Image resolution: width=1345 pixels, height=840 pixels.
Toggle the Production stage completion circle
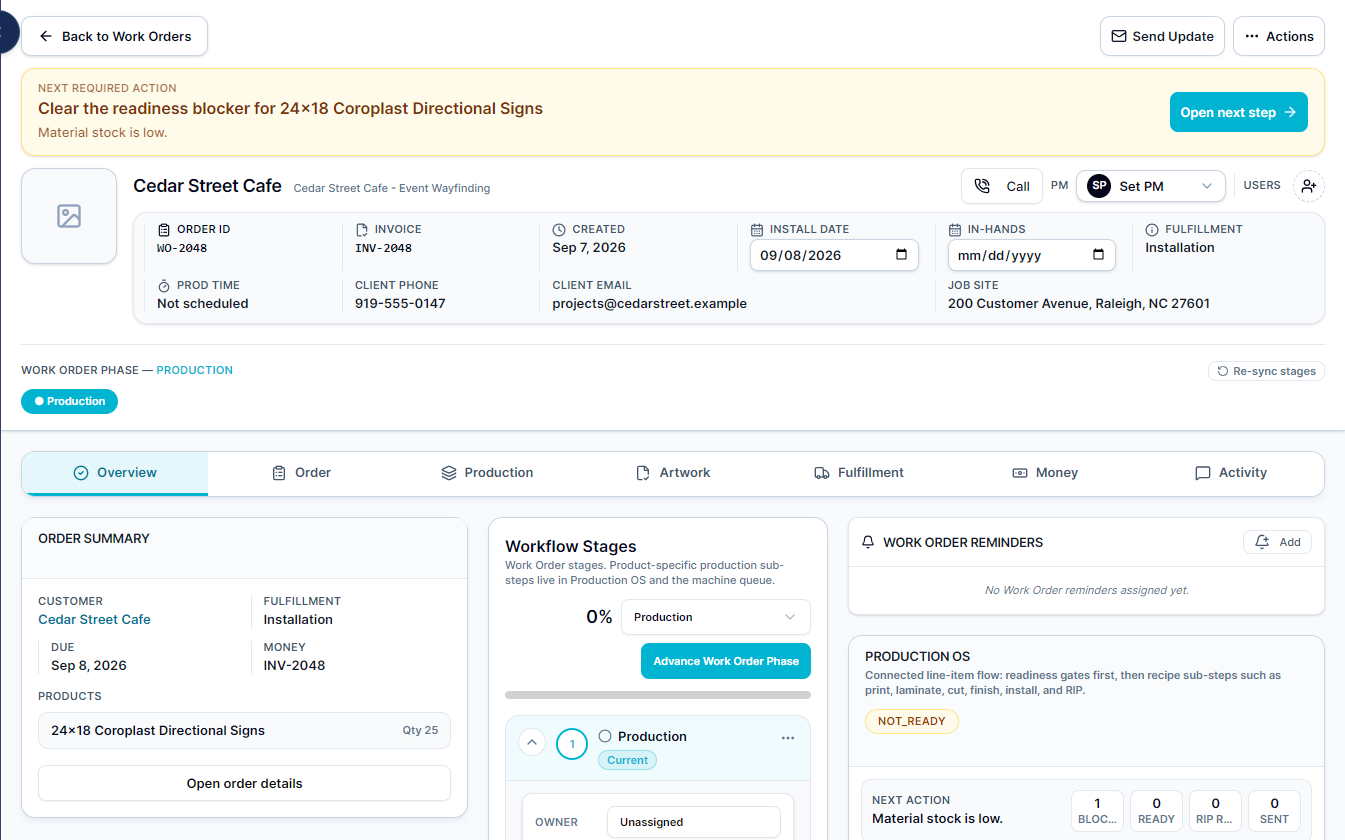point(605,736)
